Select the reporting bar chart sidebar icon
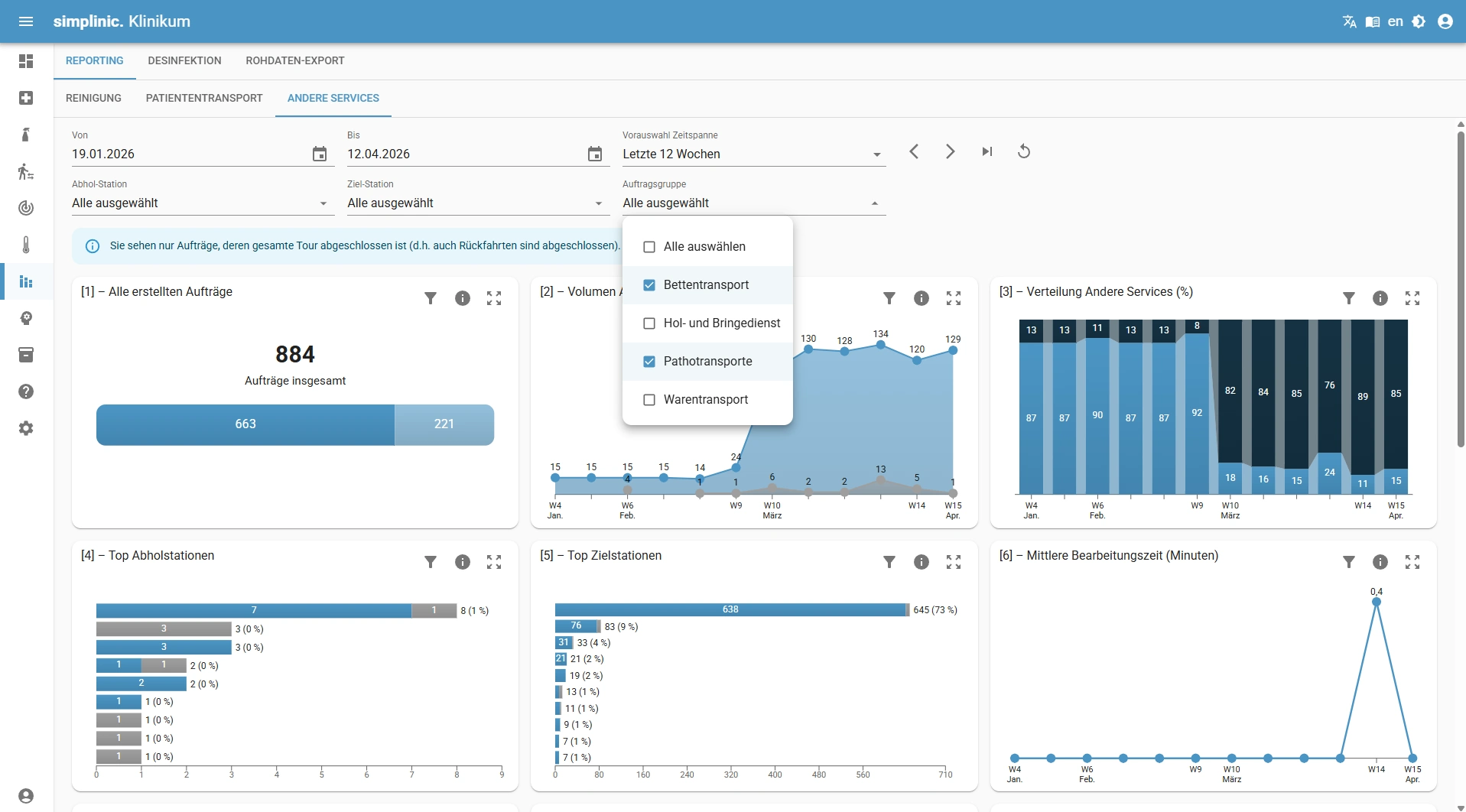1466x812 pixels. (x=26, y=282)
